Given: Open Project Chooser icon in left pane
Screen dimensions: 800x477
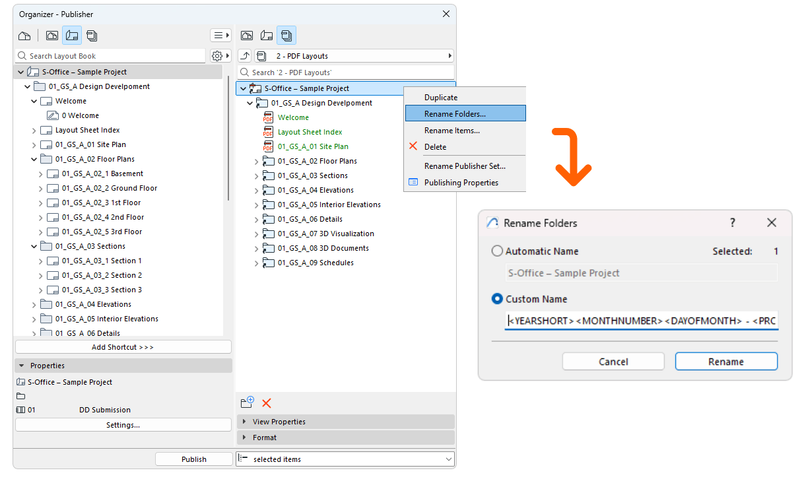Looking at the screenshot, I should [x=24, y=36].
